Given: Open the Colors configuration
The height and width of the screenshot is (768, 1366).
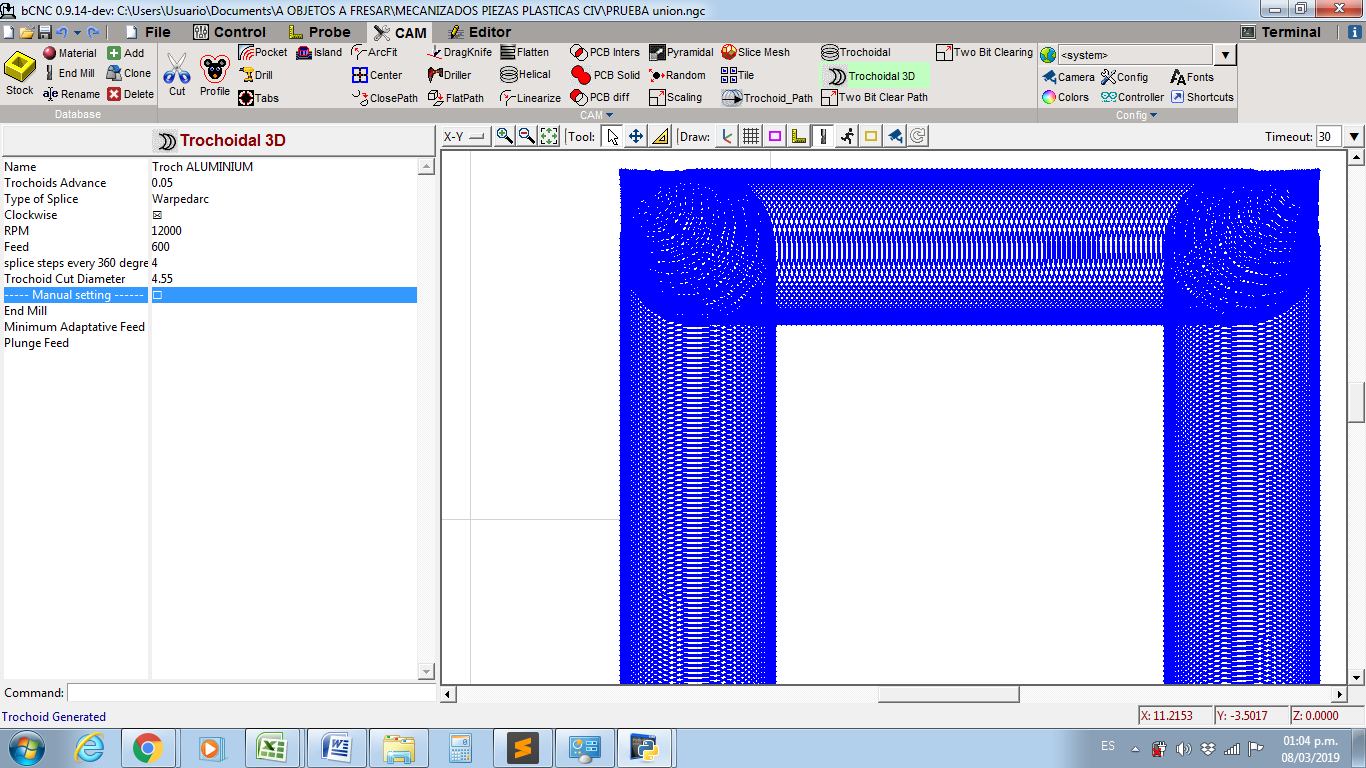Looking at the screenshot, I should (x=1066, y=97).
